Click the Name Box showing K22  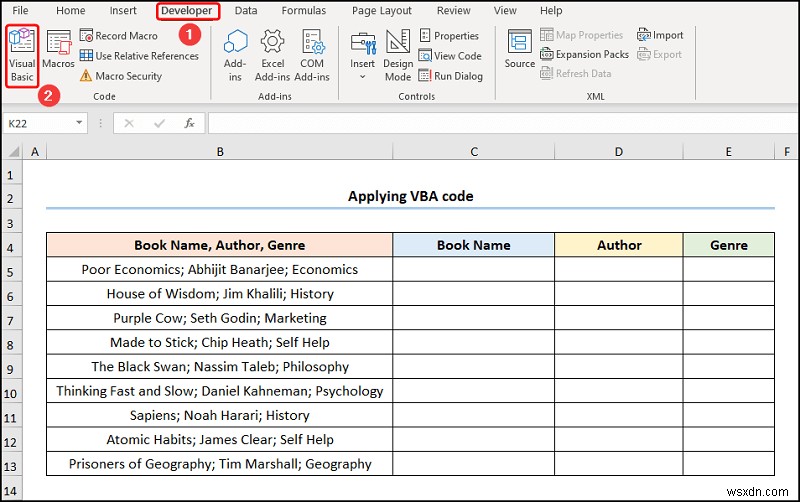[39, 123]
